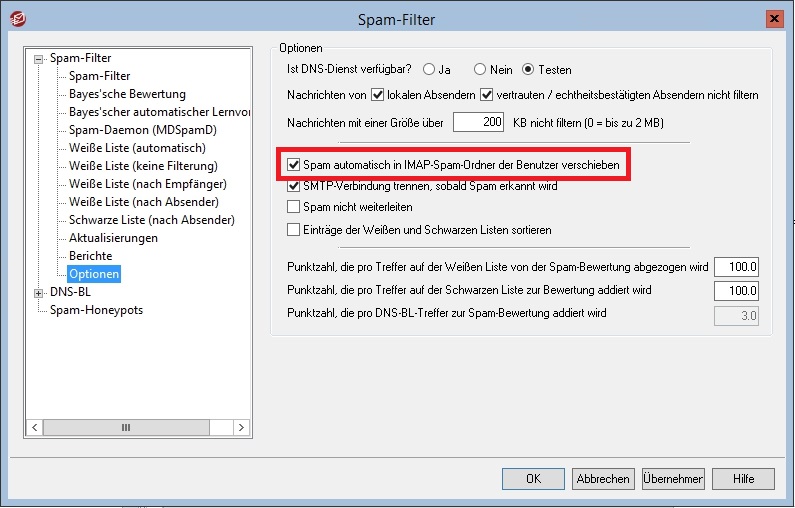Enable 'Spam nicht weiterleiten' checkbox
The height and width of the screenshot is (508, 795).
[294, 208]
